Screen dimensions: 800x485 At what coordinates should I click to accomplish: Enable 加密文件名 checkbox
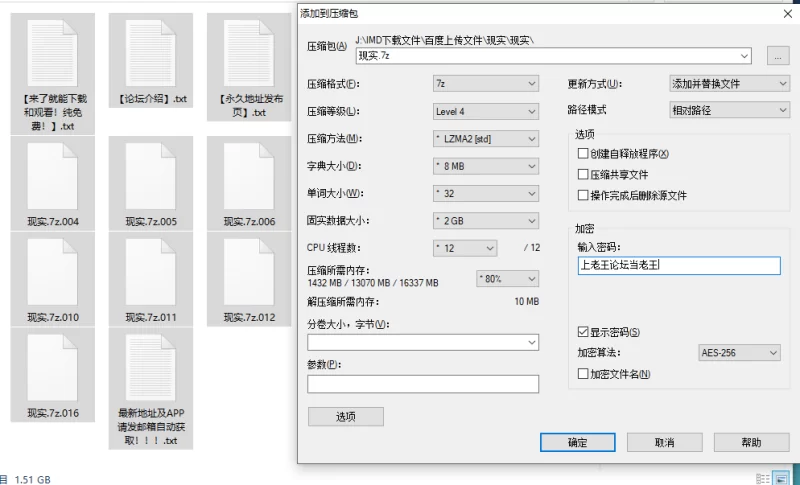click(x=584, y=374)
